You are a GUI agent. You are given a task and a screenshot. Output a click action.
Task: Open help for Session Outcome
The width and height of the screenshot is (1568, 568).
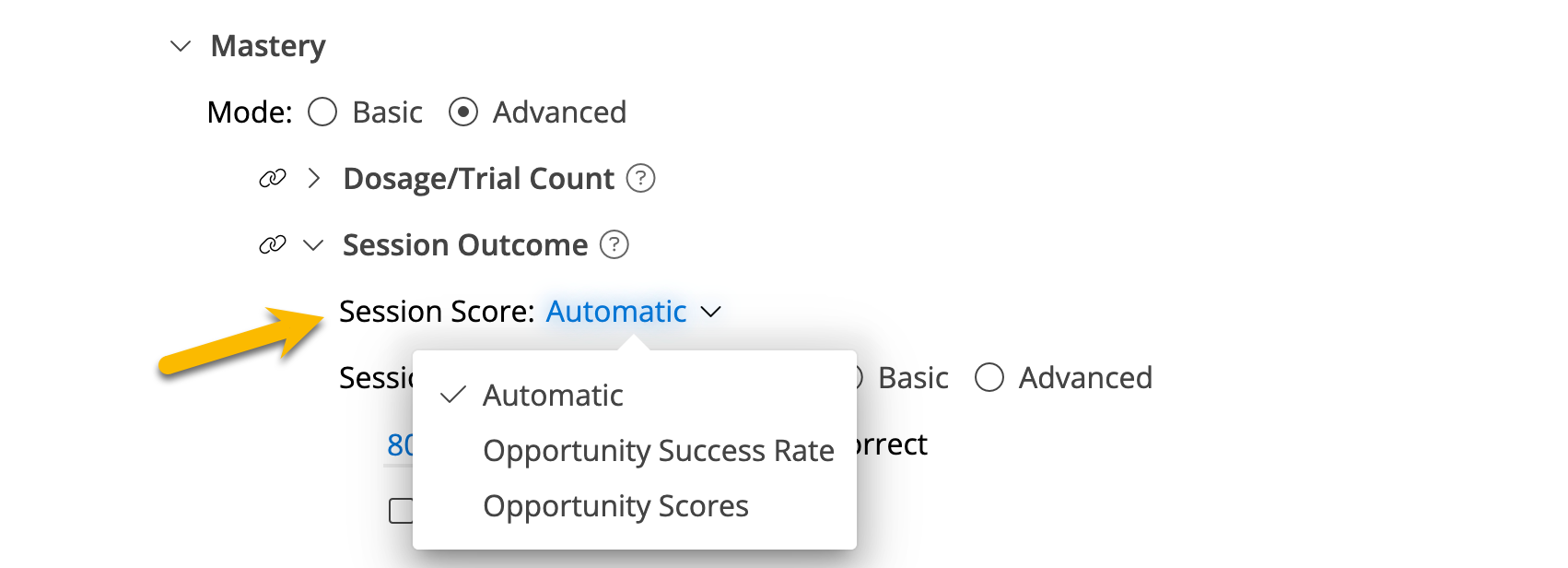pos(614,244)
